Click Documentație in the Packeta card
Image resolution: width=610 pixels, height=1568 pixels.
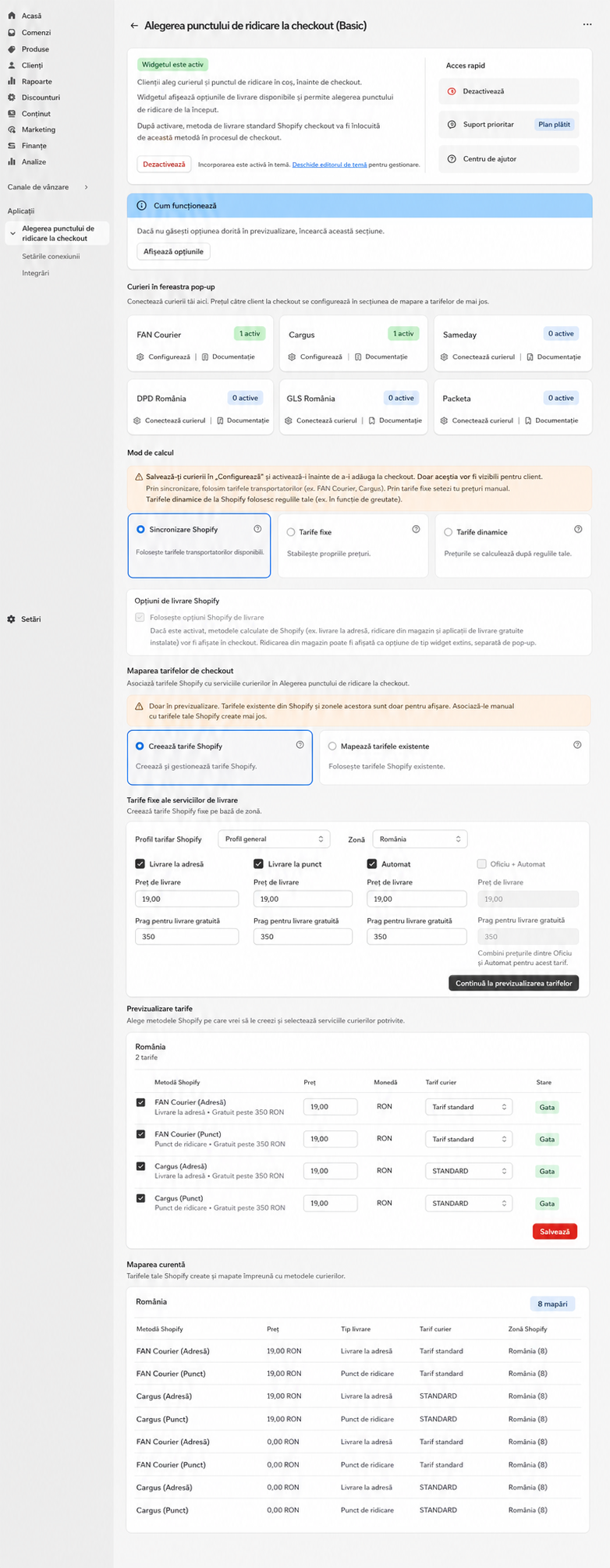point(557,420)
